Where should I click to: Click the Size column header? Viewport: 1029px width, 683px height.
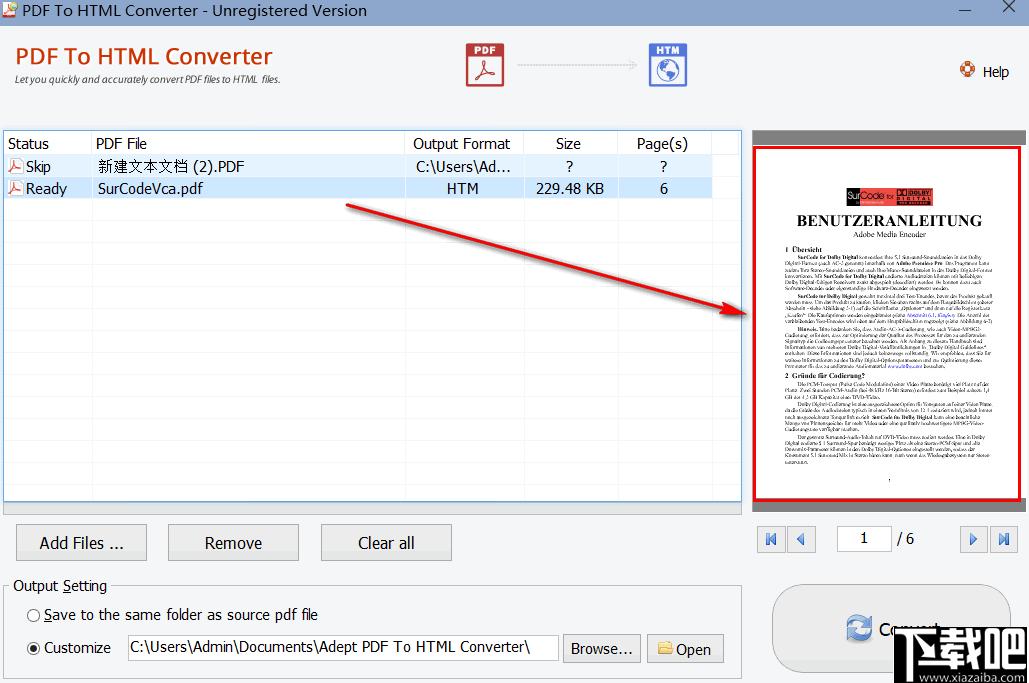pyautogui.click(x=568, y=144)
